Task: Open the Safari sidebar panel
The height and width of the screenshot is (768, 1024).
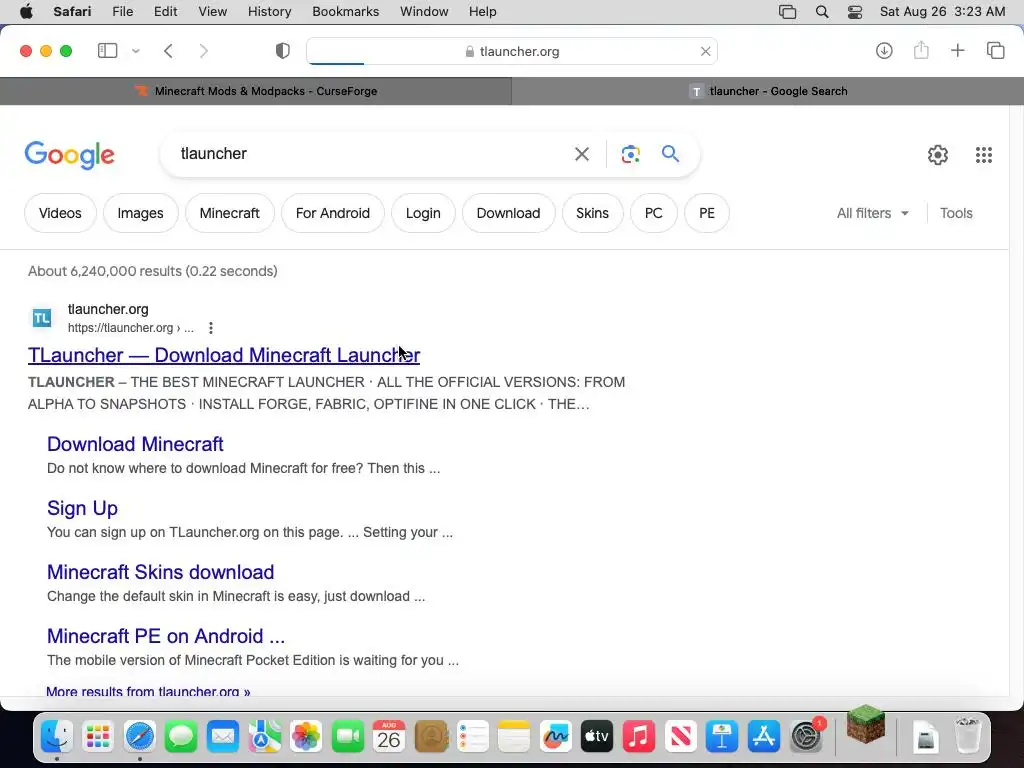Action: [x=107, y=51]
